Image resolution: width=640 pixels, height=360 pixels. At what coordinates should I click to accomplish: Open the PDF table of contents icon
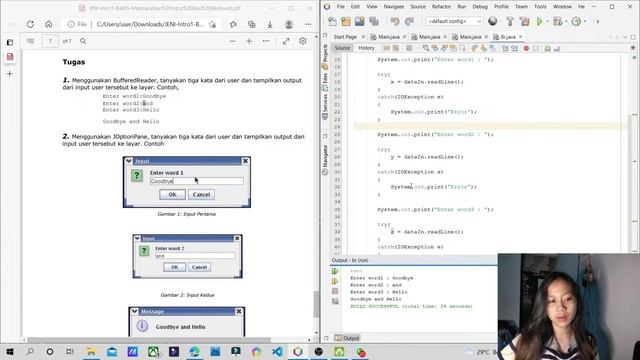point(30,41)
